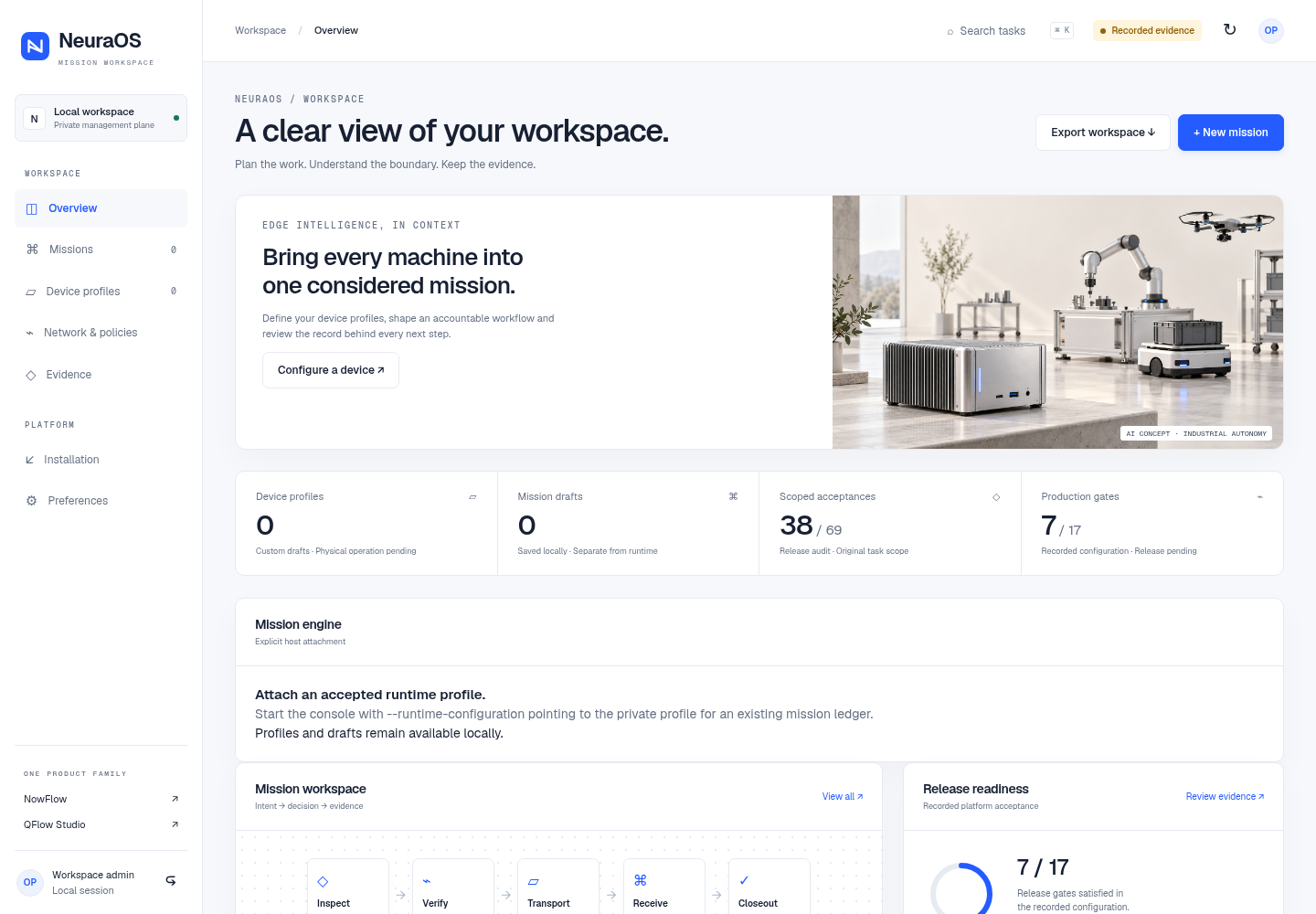Click the Receive step command icon

tap(640, 880)
